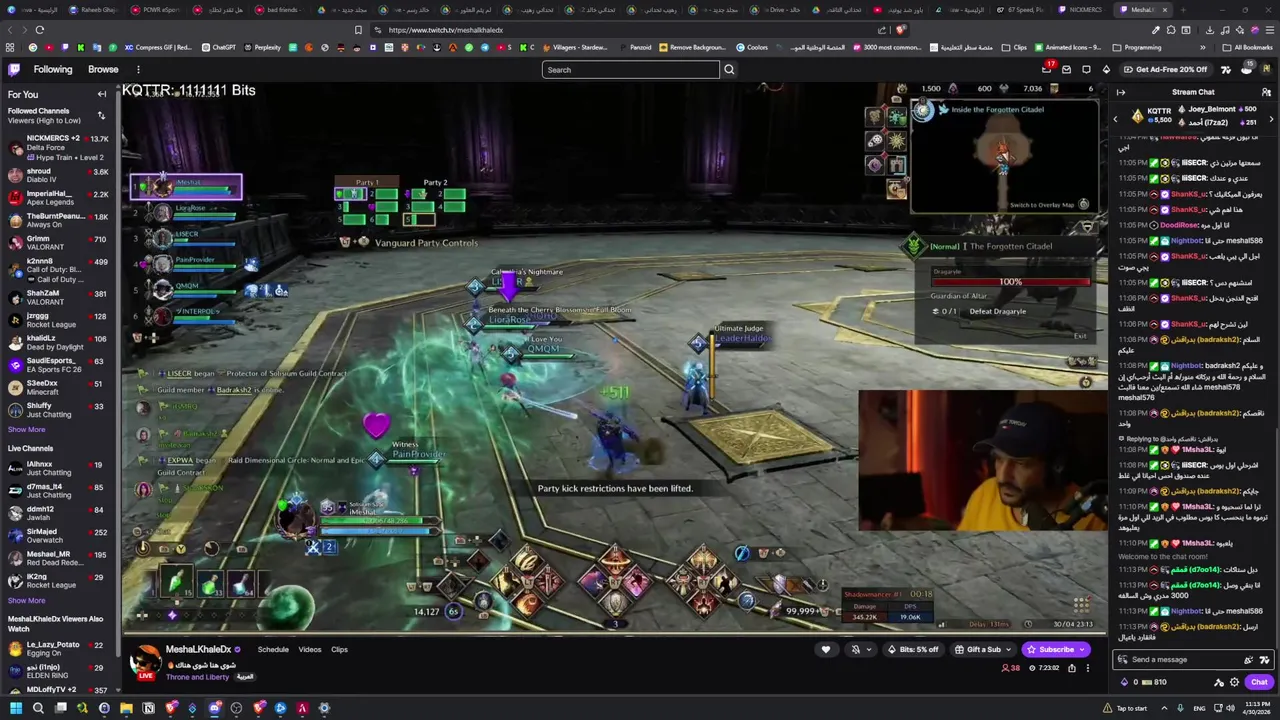Click Bits: 5% off button
The width and height of the screenshot is (1280, 720).
click(913, 649)
